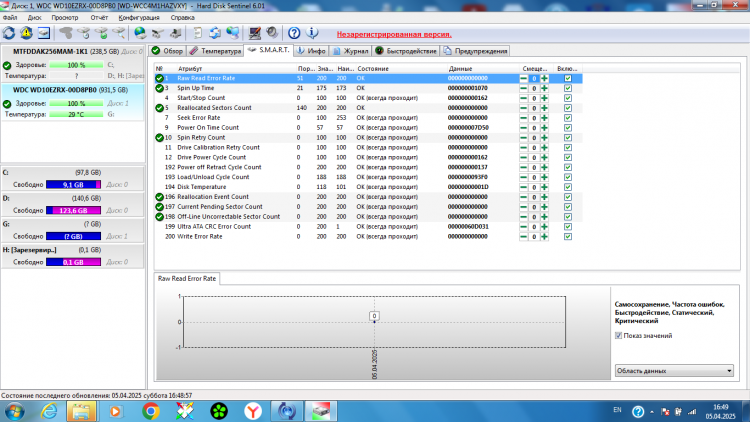Image resolution: width=750 pixels, height=422 pixels.
Task: Switch to the Быстродействие tab
Action: [406, 51]
